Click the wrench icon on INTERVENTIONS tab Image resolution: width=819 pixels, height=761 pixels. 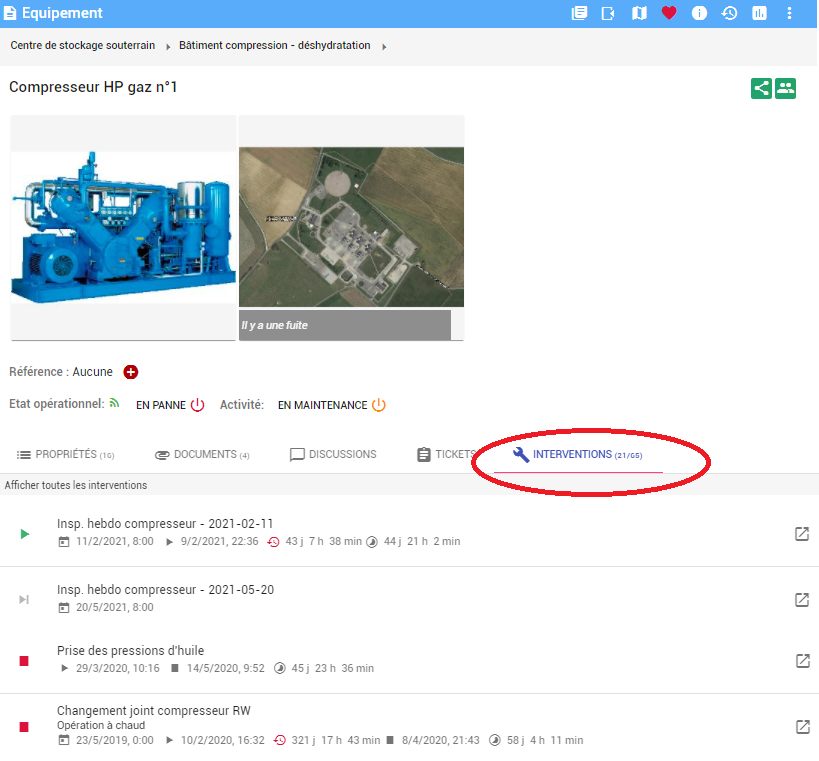(x=520, y=454)
